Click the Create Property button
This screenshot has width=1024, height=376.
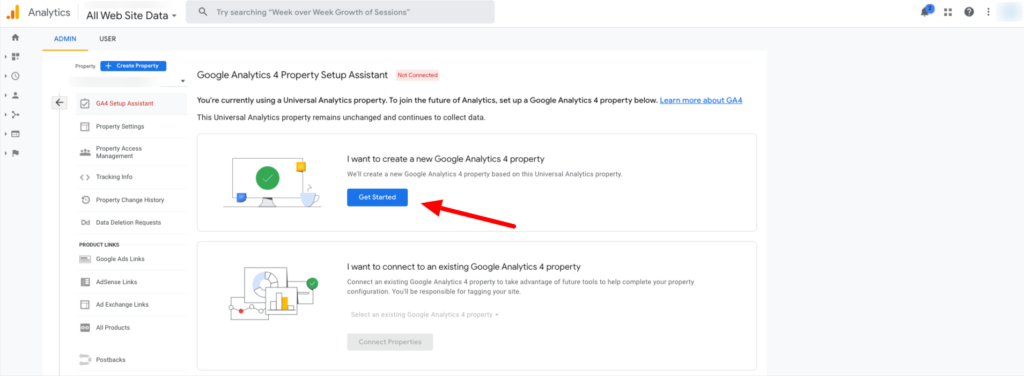pos(133,66)
